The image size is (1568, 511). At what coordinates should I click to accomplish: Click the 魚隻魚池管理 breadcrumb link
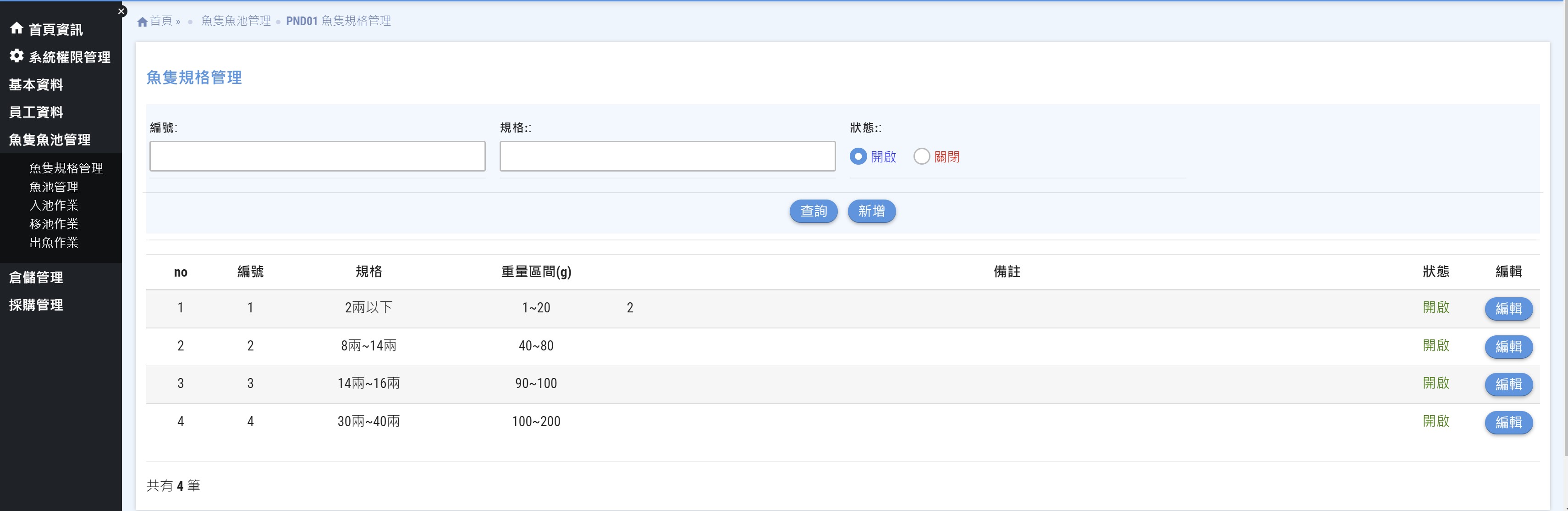(x=236, y=21)
